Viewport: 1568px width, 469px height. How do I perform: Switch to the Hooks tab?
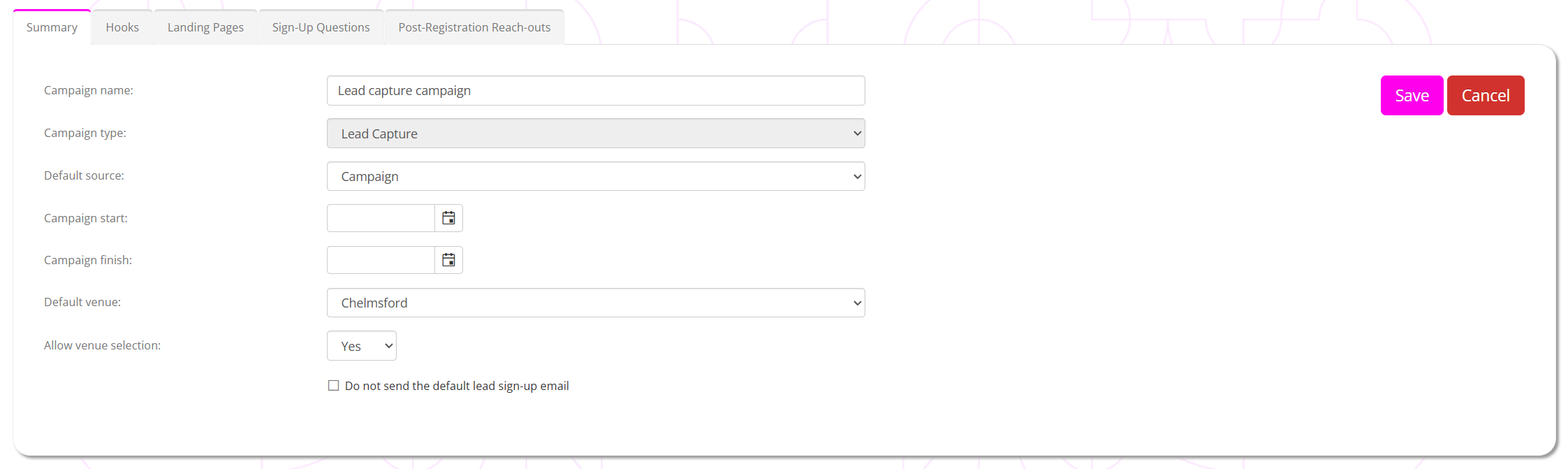click(x=122, y=27)
